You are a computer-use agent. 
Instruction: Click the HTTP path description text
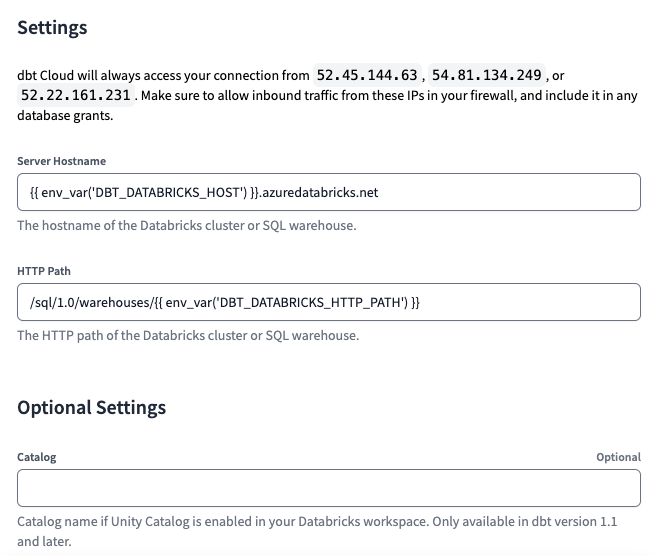tap(188, 336)
